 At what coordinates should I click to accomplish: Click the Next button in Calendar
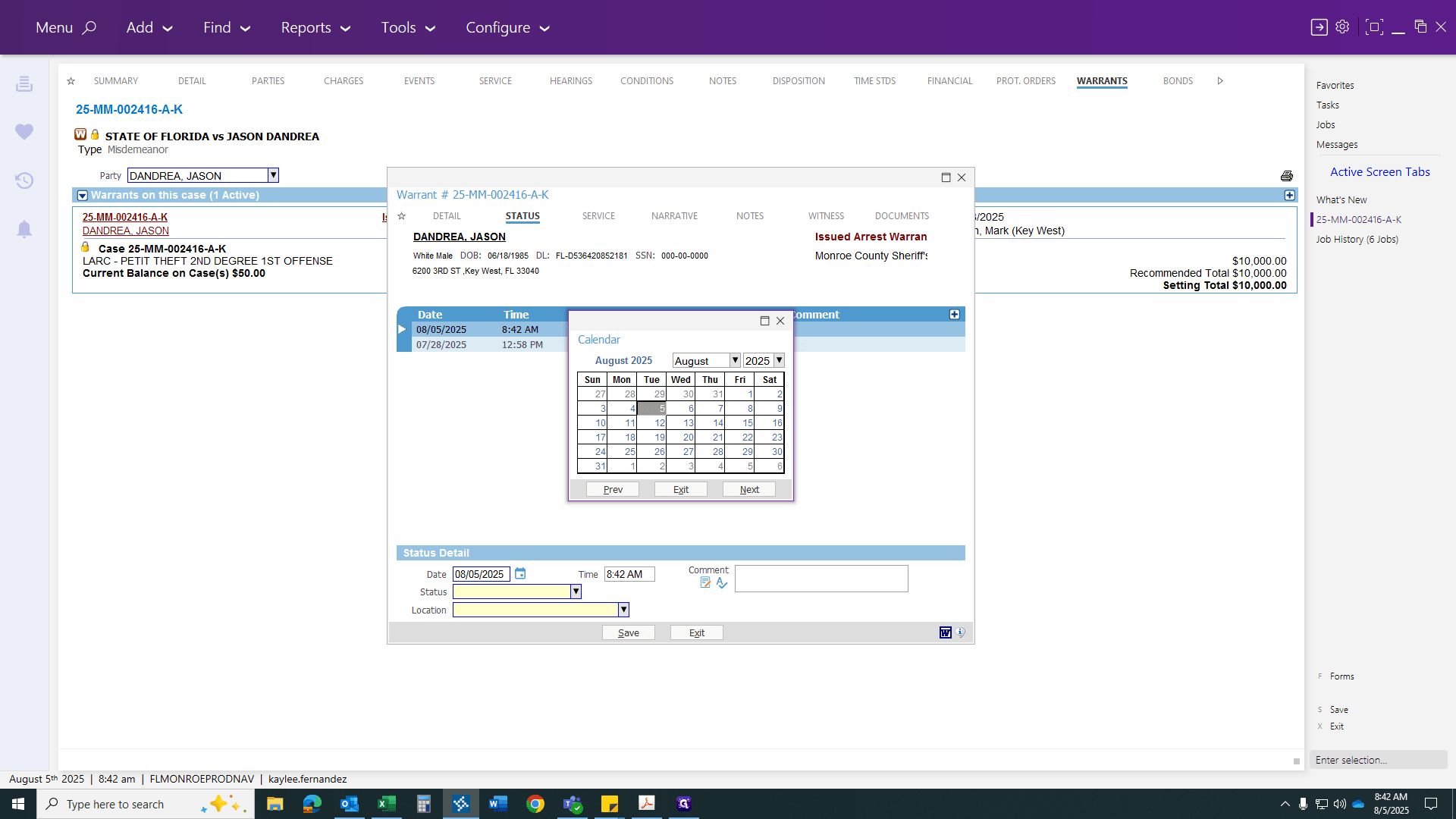click(749, 489)
